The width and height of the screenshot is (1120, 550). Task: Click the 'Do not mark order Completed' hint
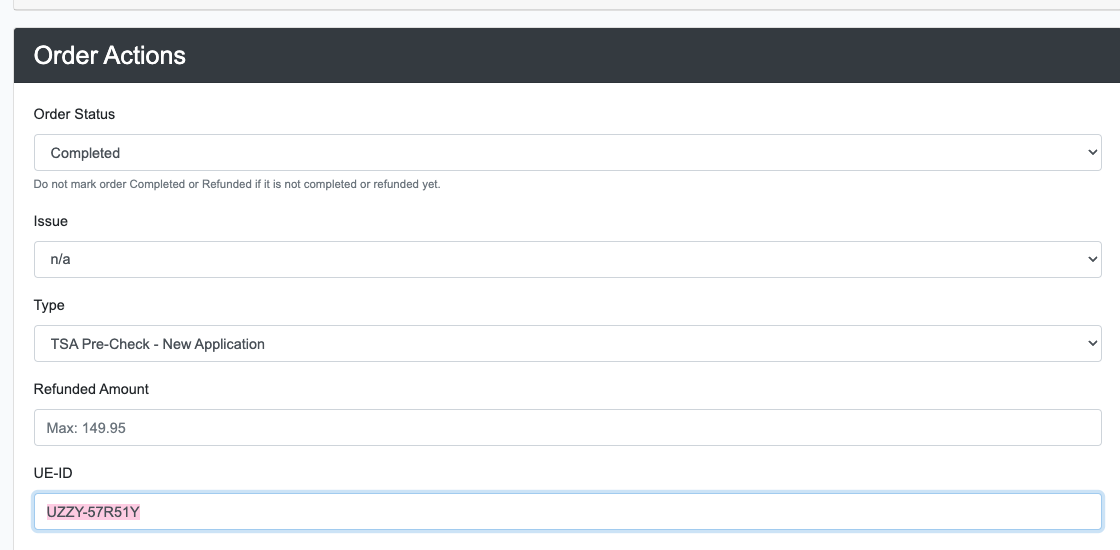coord(237,184)
